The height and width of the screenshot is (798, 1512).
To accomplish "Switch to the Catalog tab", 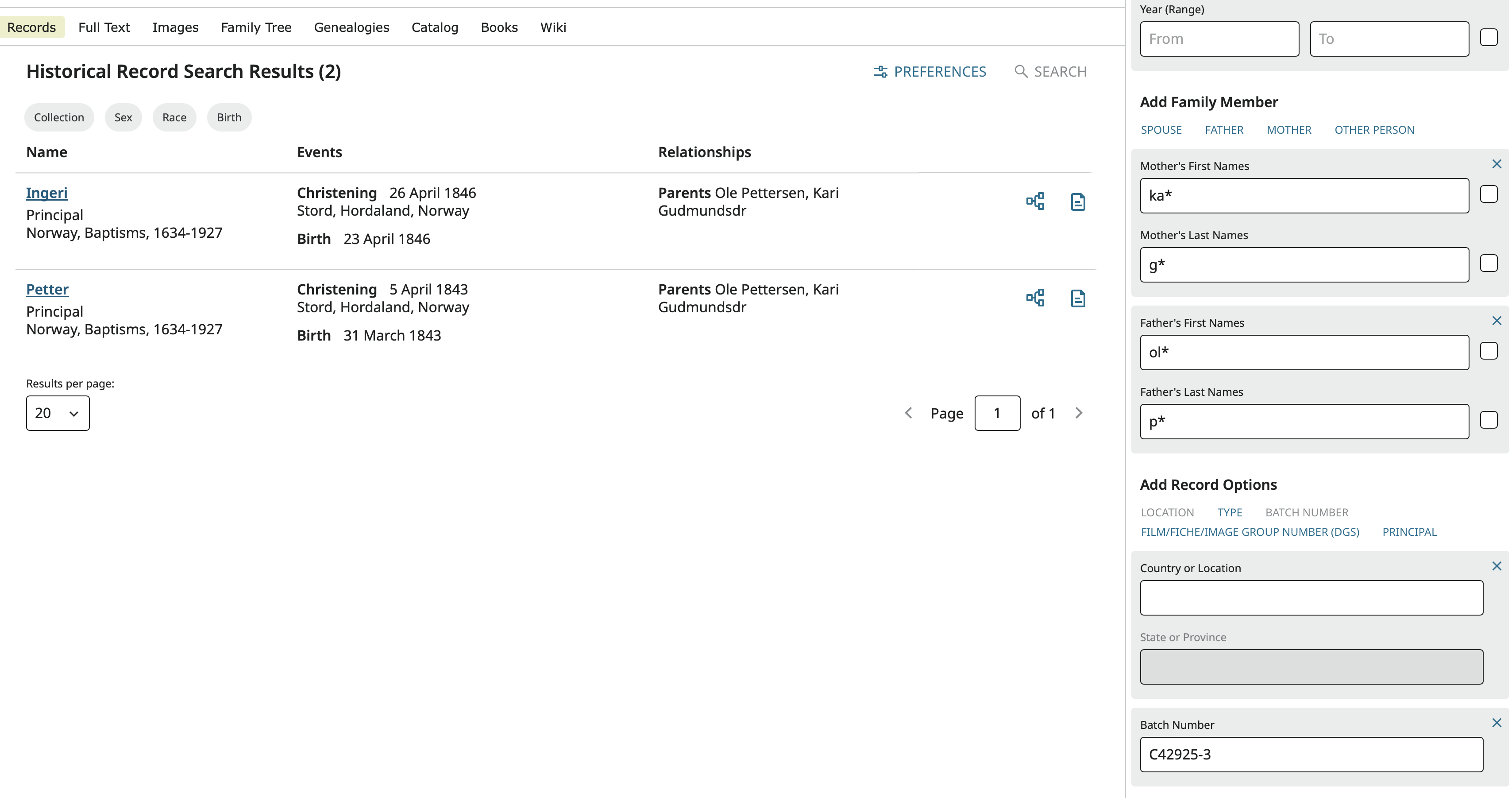I will (434, 27).
